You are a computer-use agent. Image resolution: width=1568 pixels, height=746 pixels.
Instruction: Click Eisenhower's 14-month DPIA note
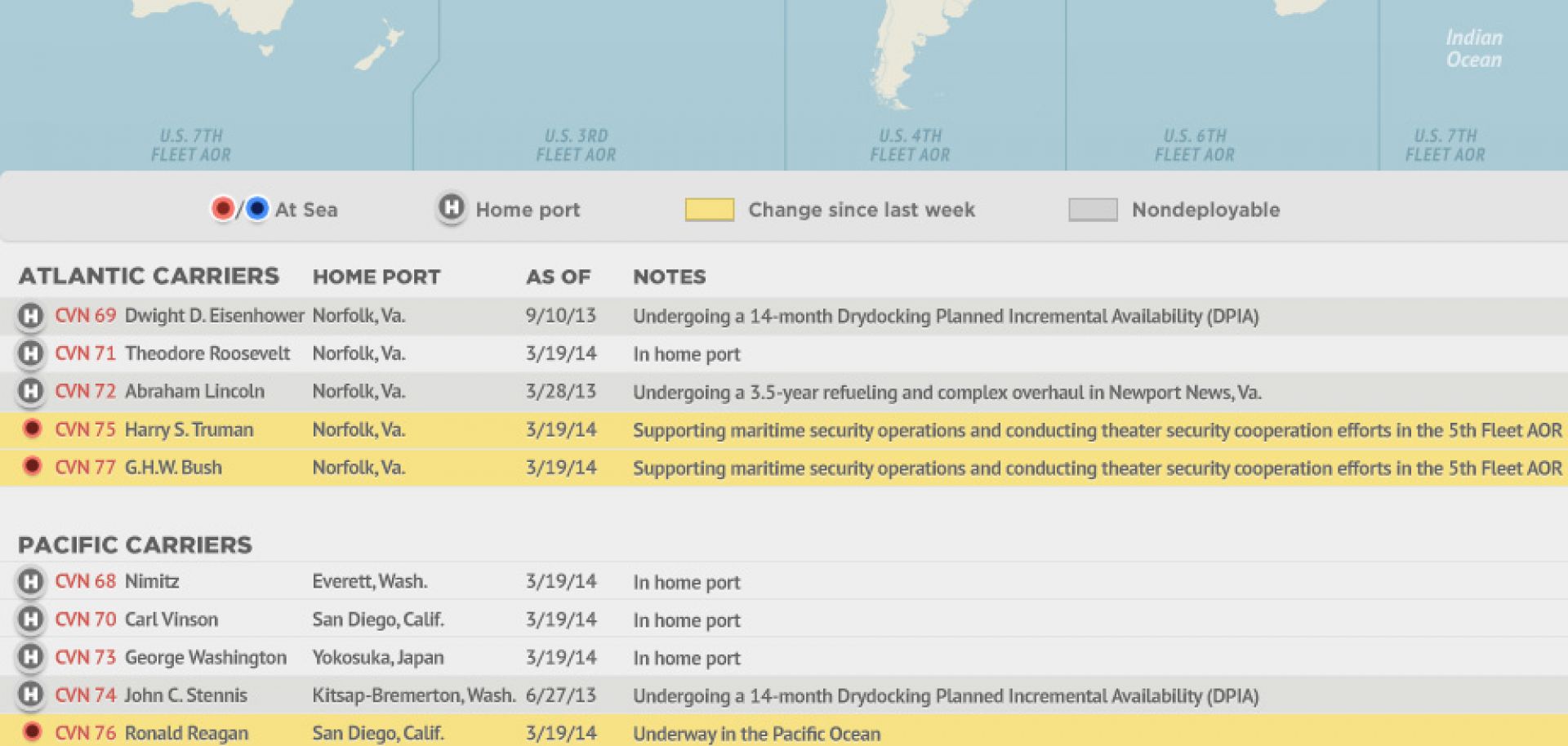point(946,317)
